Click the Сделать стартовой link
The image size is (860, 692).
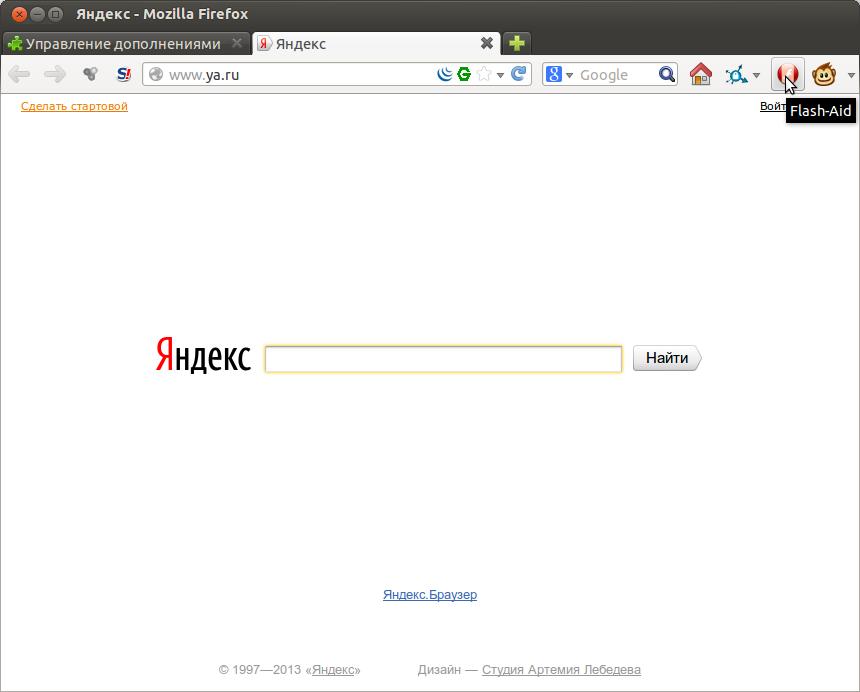[74, 106]
